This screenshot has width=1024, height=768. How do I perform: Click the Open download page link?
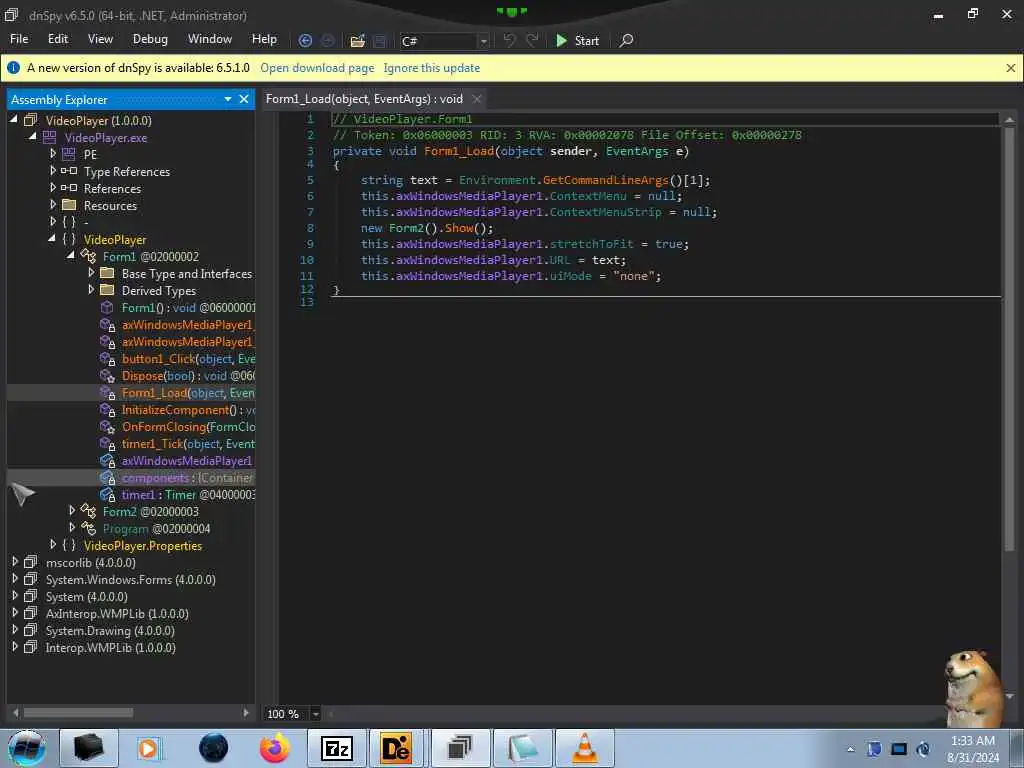click(317, 68)
